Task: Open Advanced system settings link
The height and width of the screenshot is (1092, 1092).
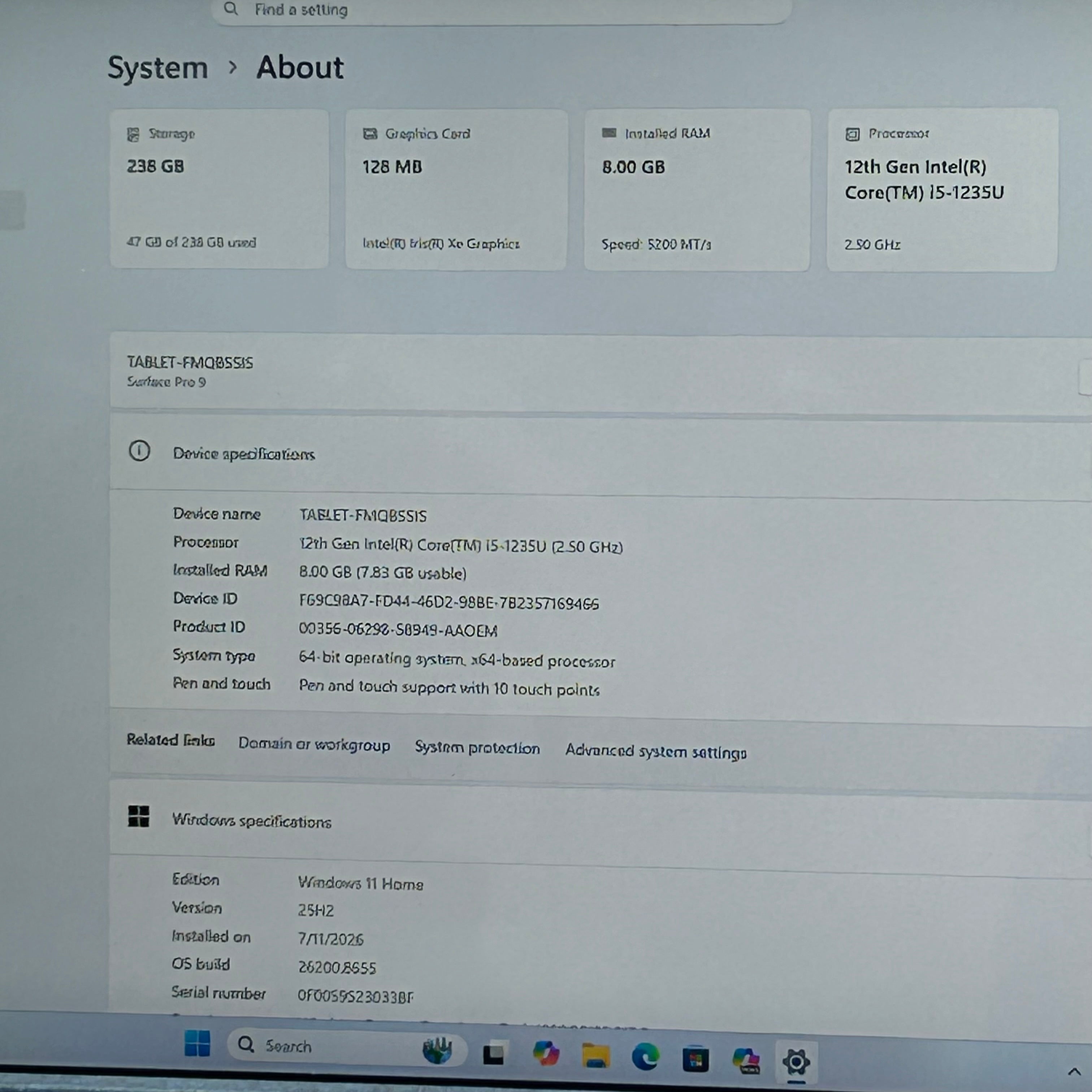Action: tap(656, 751)
